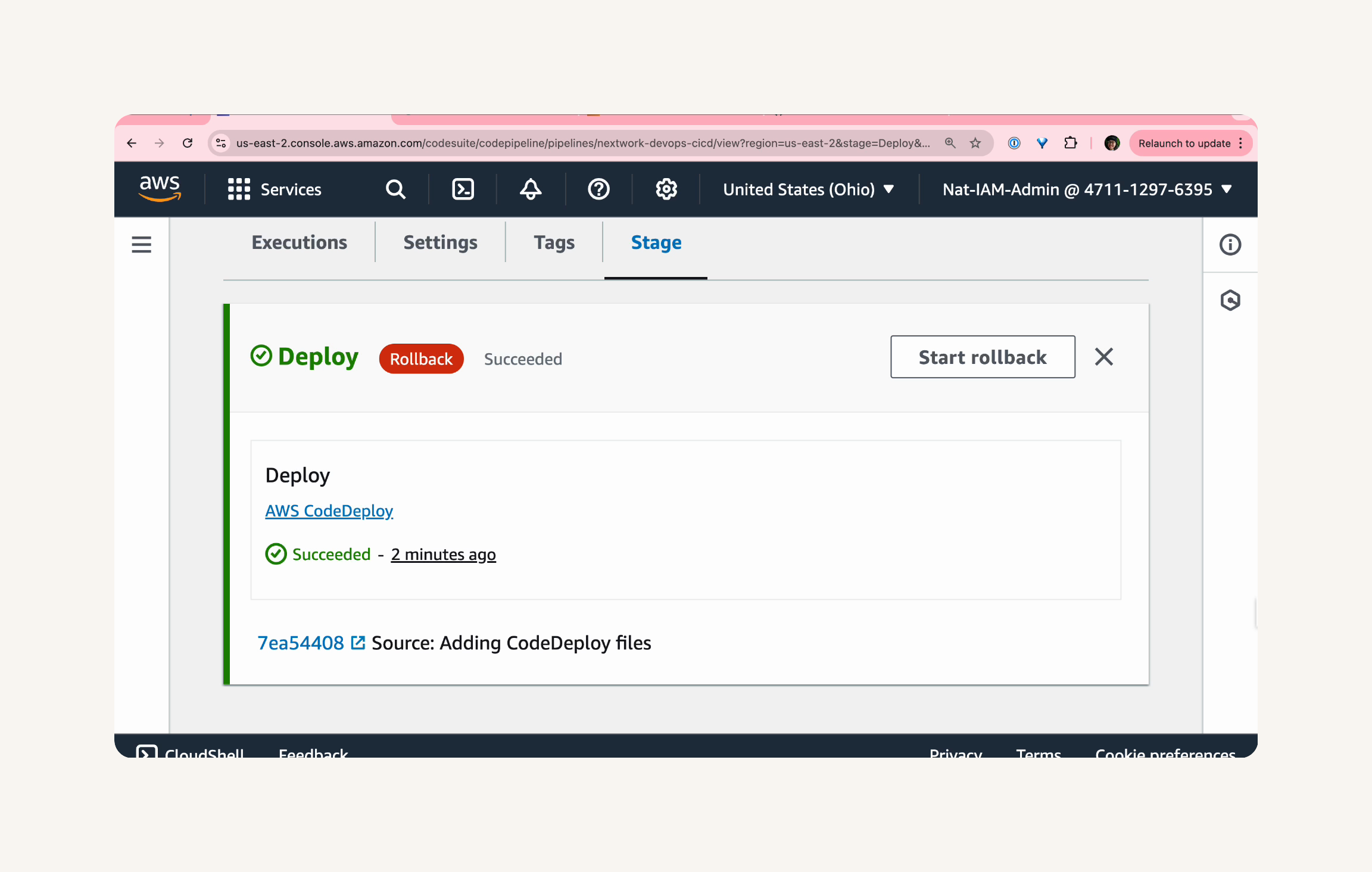The height and width of the screenshot is (872, 1372).
Task: Click the external link icon beside 7ea54408
Action: [358, 643]
